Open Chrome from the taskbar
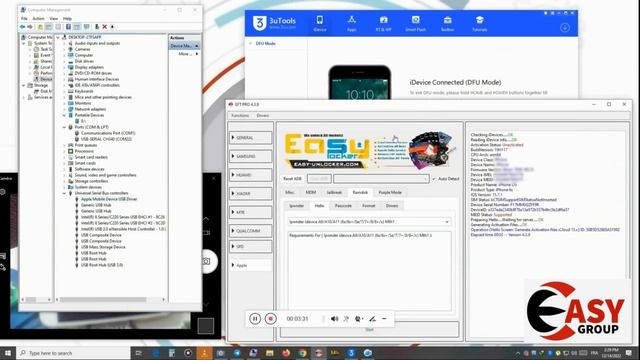 [302, 353]
